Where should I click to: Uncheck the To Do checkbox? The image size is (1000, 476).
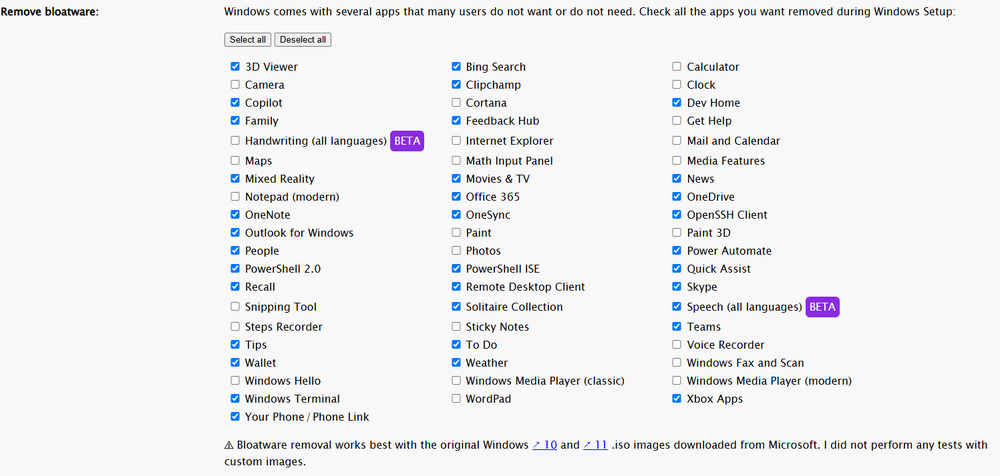click(456, 345)
